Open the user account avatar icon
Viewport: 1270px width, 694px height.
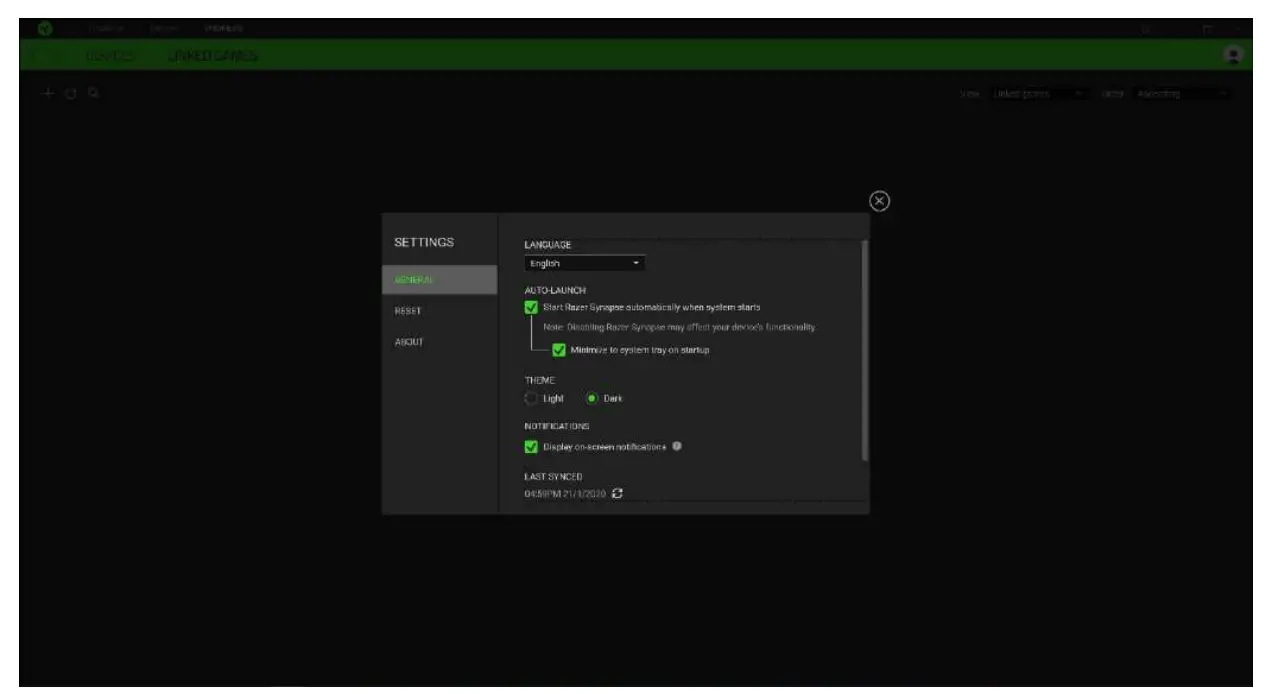coord(1234,55)
